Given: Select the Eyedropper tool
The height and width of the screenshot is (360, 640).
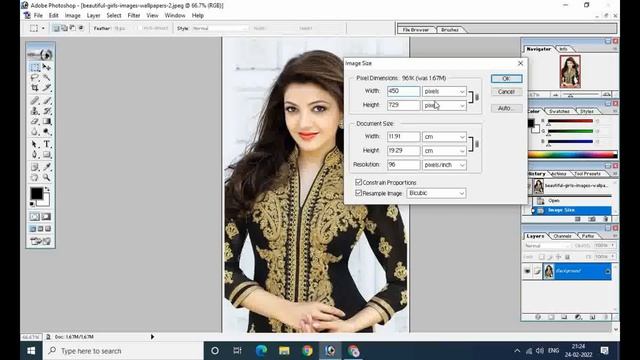Looking at the screenshot, I should coord(47,167).
